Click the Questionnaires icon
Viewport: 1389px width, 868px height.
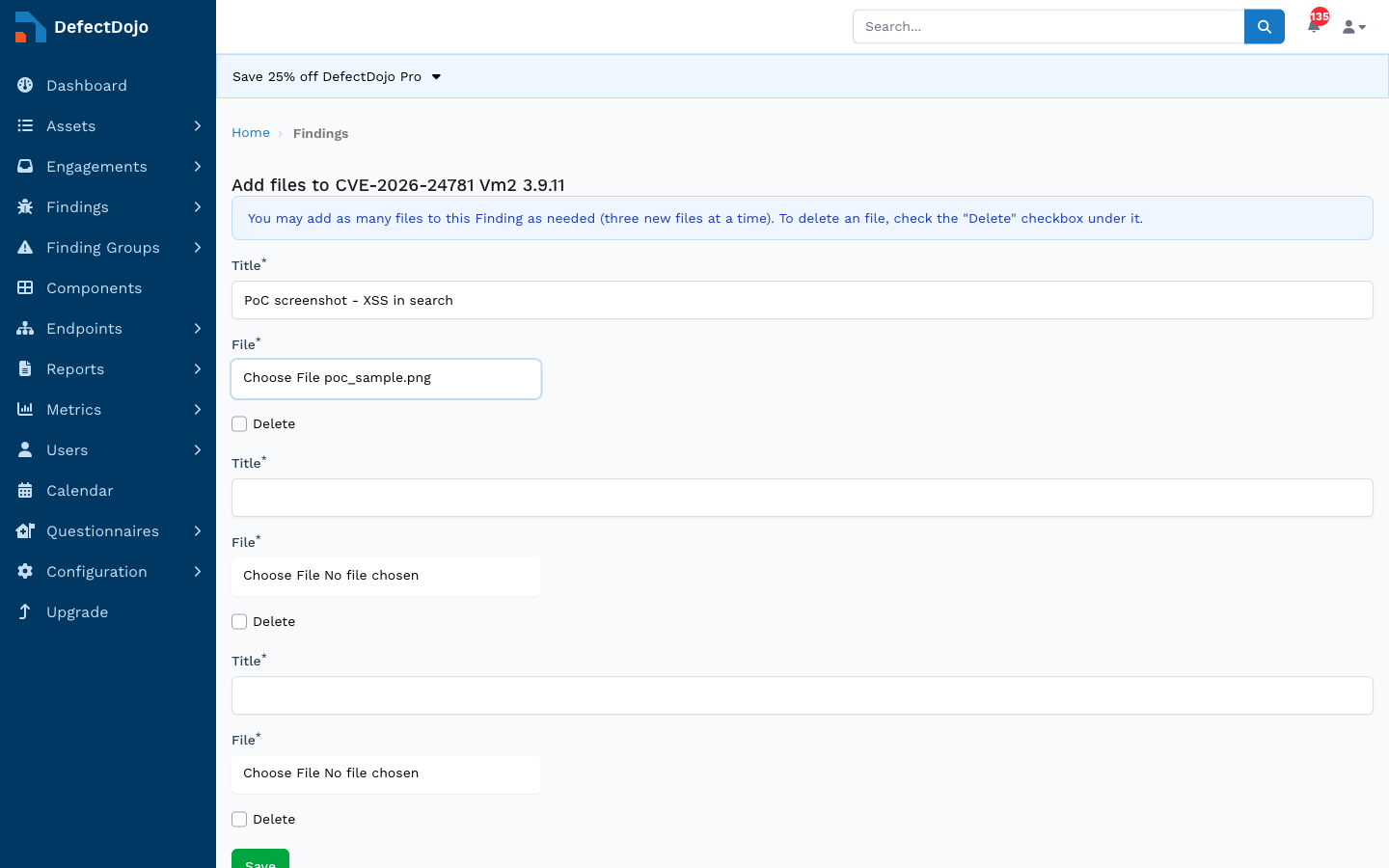click(25, 530)
